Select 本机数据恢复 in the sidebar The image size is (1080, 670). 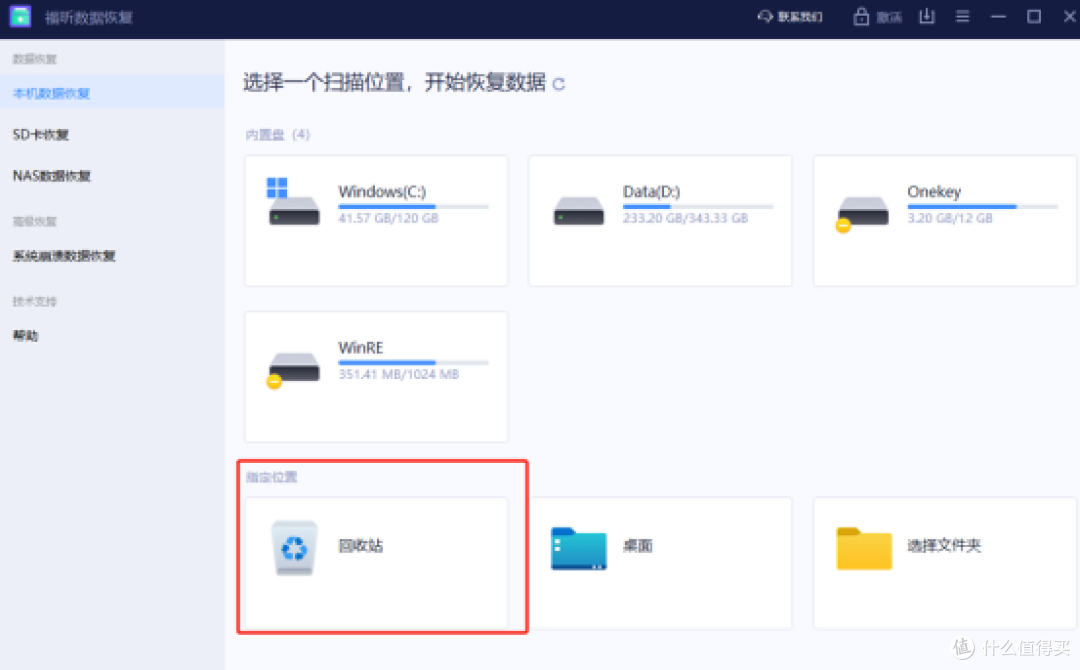(x=112, y=93)
